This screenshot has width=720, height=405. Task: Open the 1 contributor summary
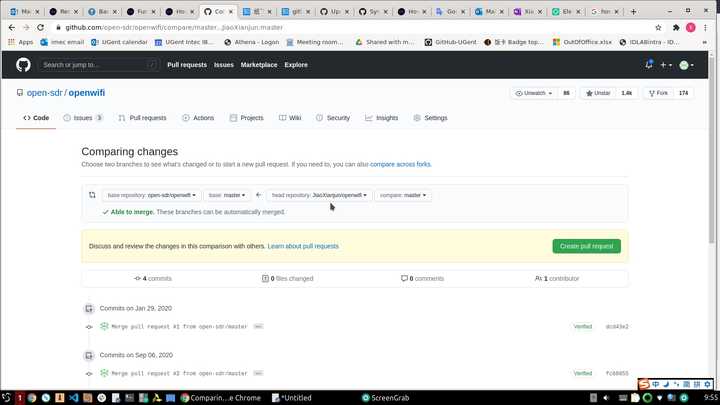click(x=557, y=279)
